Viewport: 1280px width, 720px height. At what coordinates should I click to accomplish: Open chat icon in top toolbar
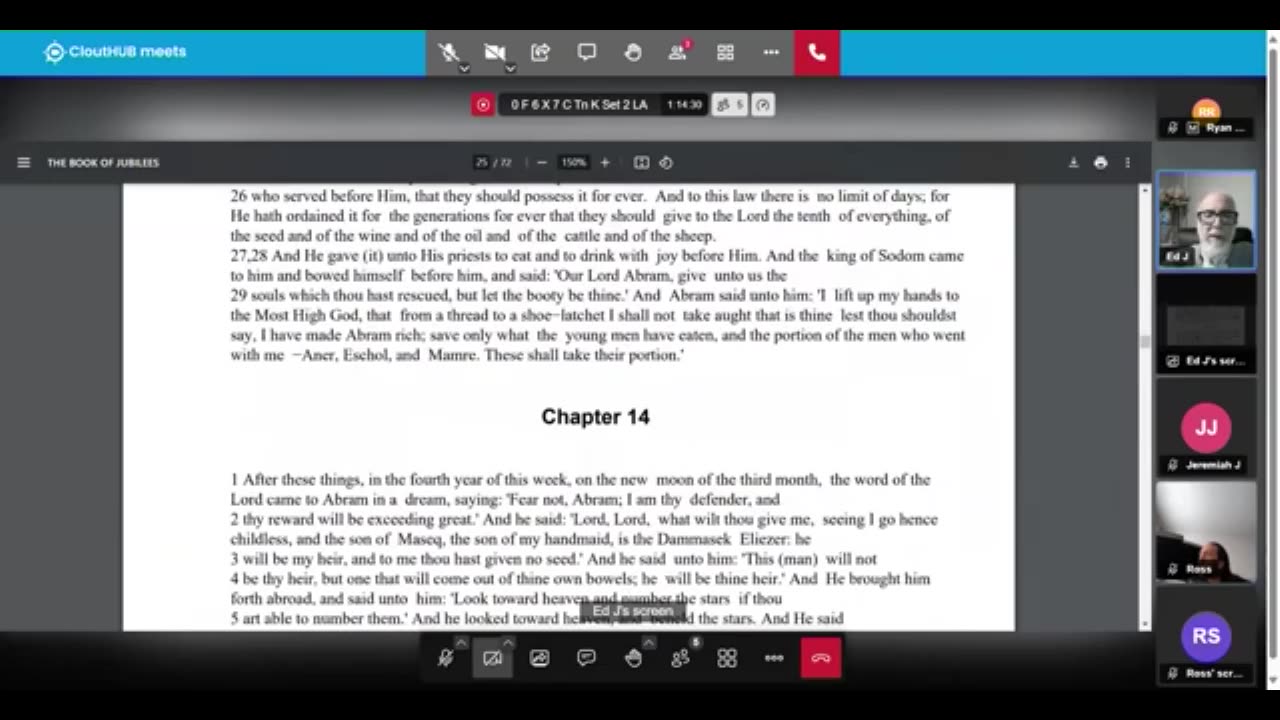click(587, 52)
